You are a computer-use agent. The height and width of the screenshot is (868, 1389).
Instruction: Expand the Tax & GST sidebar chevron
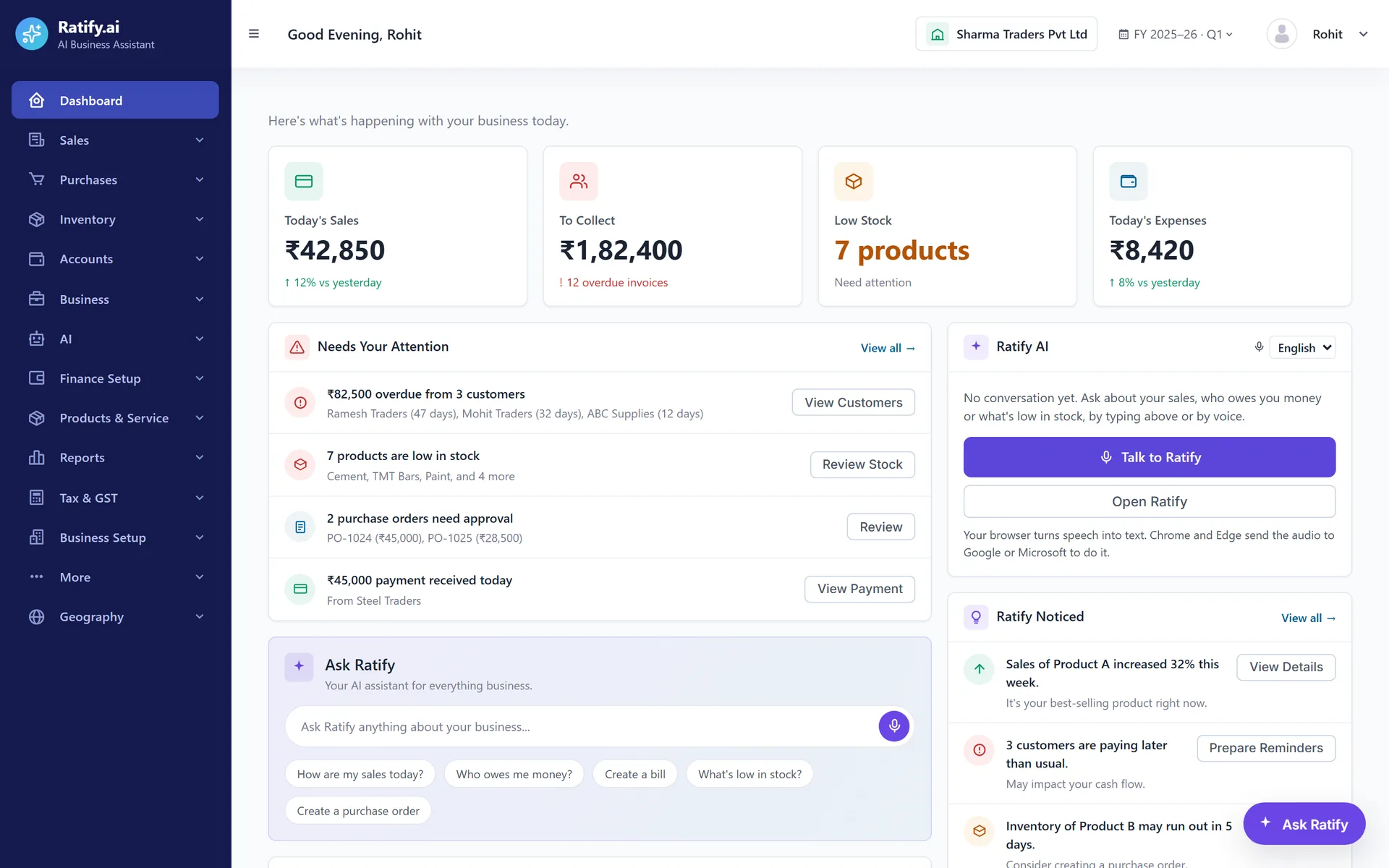point(200,498)
